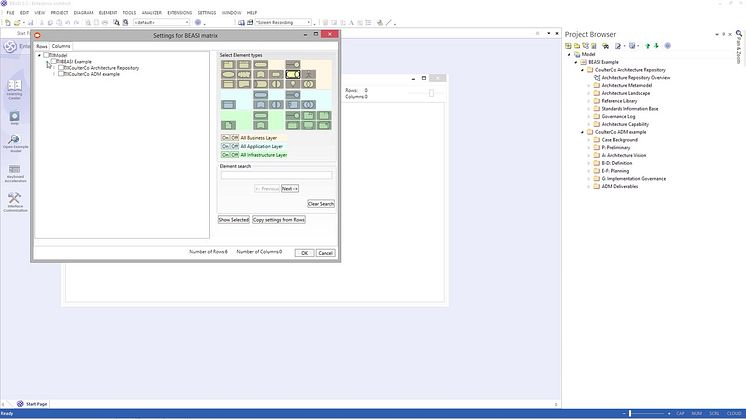Switch to the Columns tab
The image size is (746, 419).
coord(61,46)
